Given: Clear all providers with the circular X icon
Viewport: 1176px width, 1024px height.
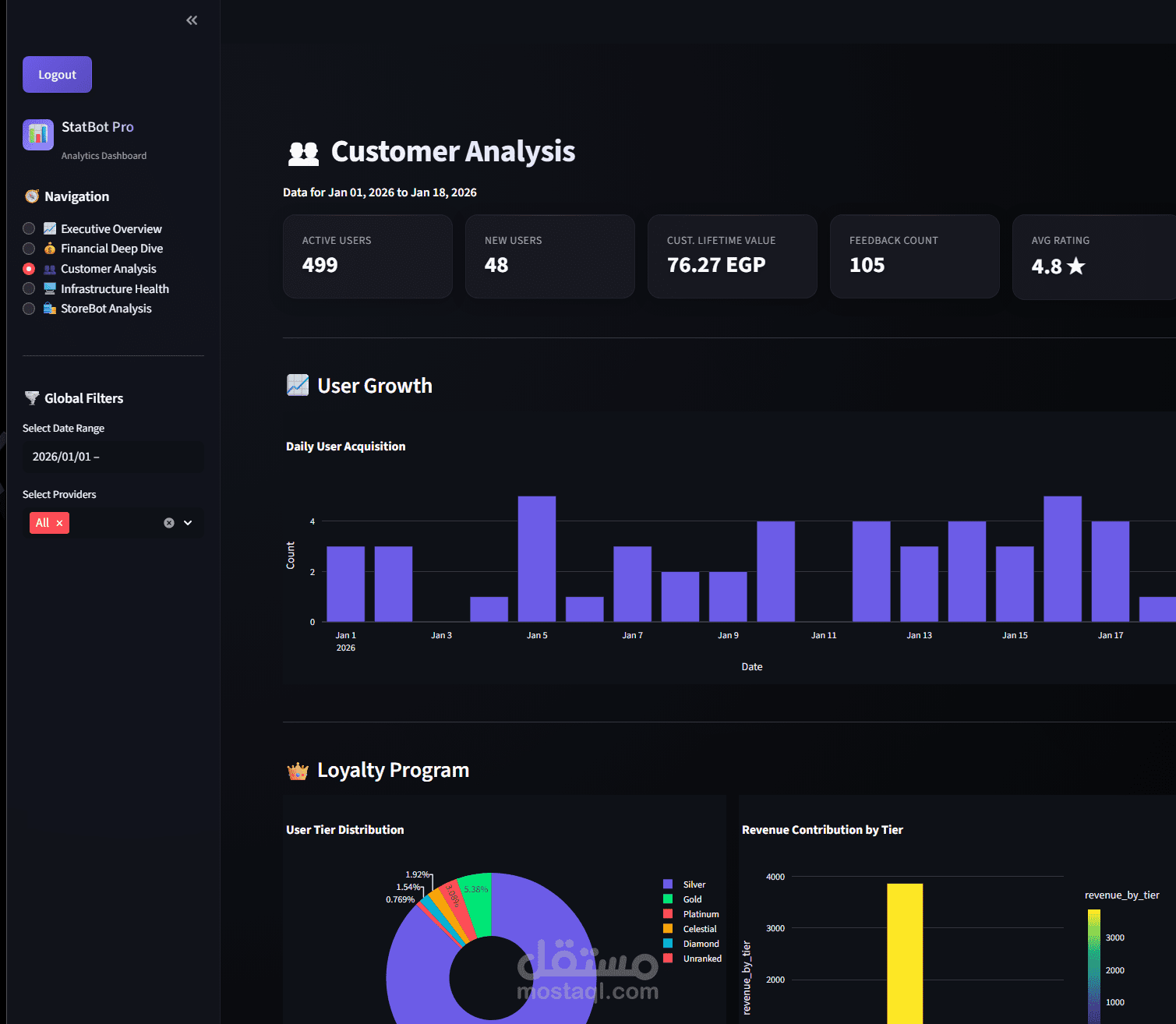Looking at the screenshot, I should pyautogui.click(x=169, y=523).
